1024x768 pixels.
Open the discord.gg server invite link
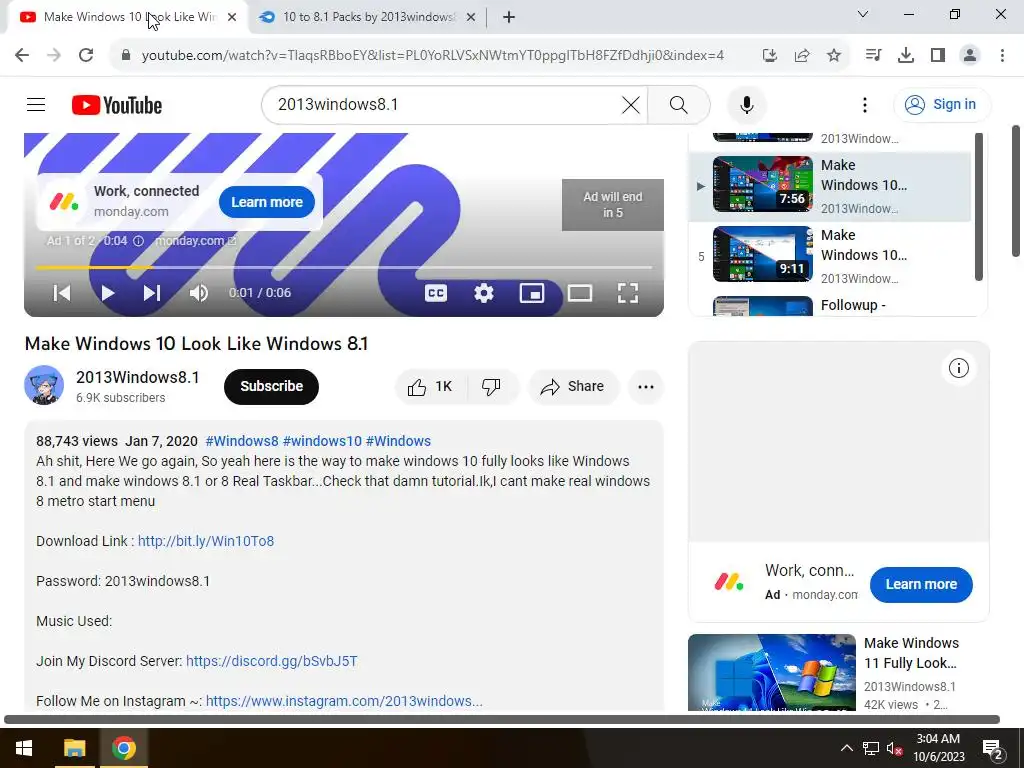point(272,661)
